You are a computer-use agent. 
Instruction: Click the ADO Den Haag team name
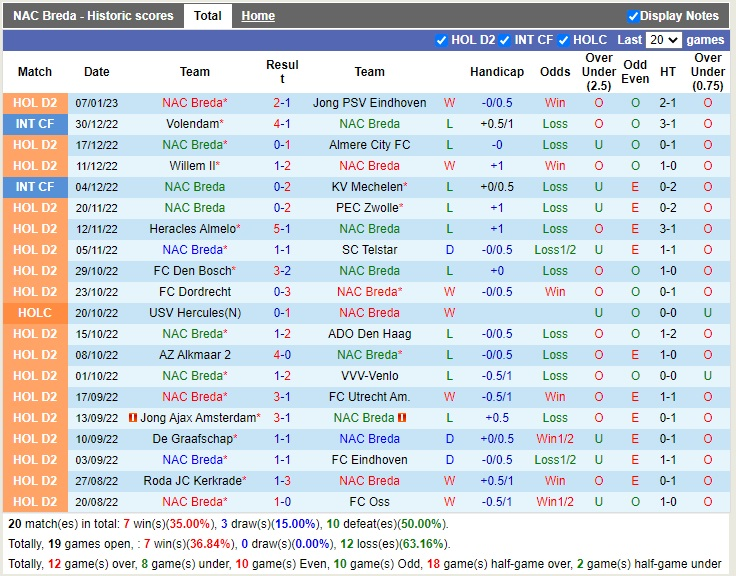(x=369, y=334)
